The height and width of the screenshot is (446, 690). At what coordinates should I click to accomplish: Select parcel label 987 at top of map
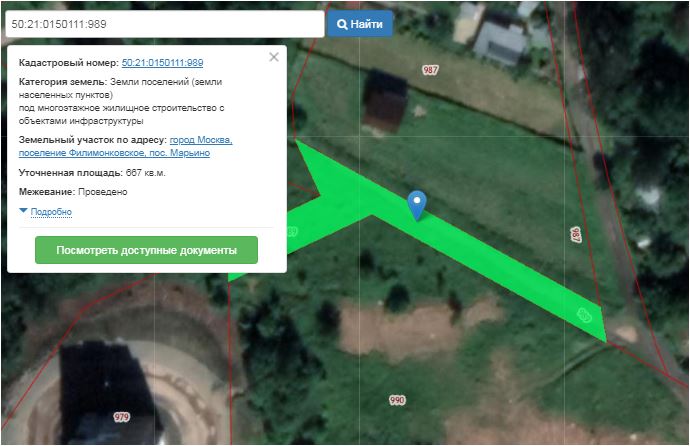coord(430,70)
